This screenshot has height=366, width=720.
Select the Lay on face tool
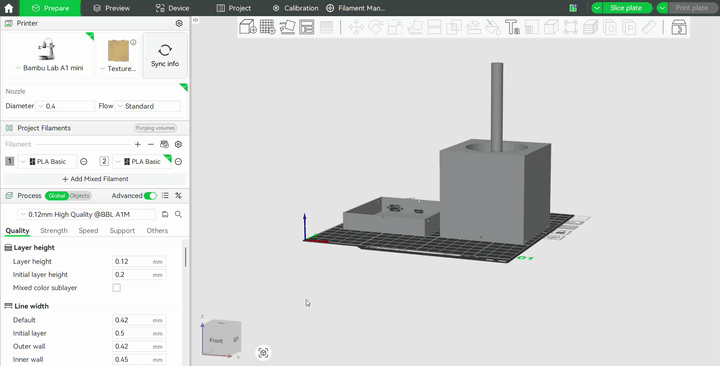pos(415,27)
